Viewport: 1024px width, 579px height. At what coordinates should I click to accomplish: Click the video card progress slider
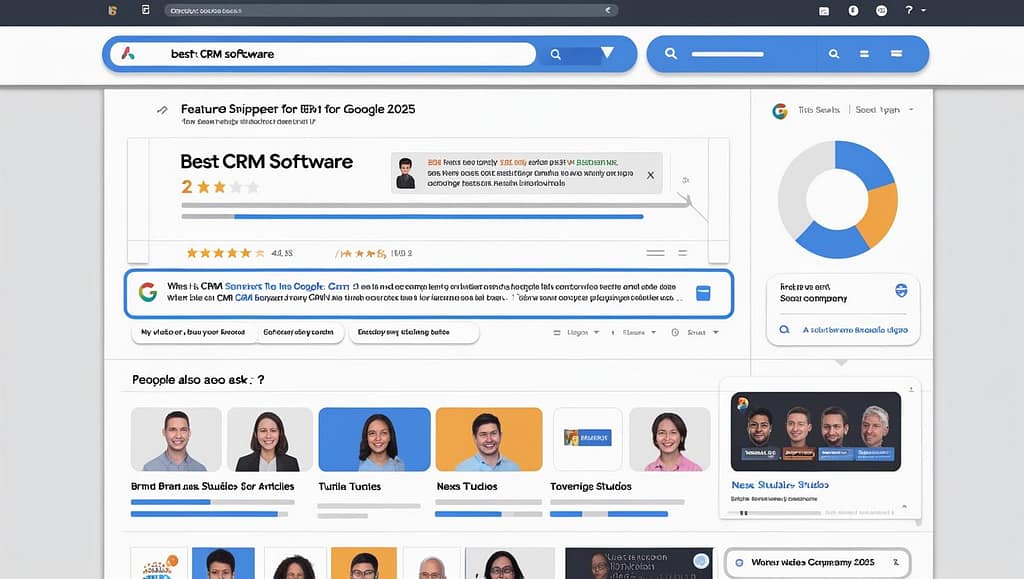(775, 513)
